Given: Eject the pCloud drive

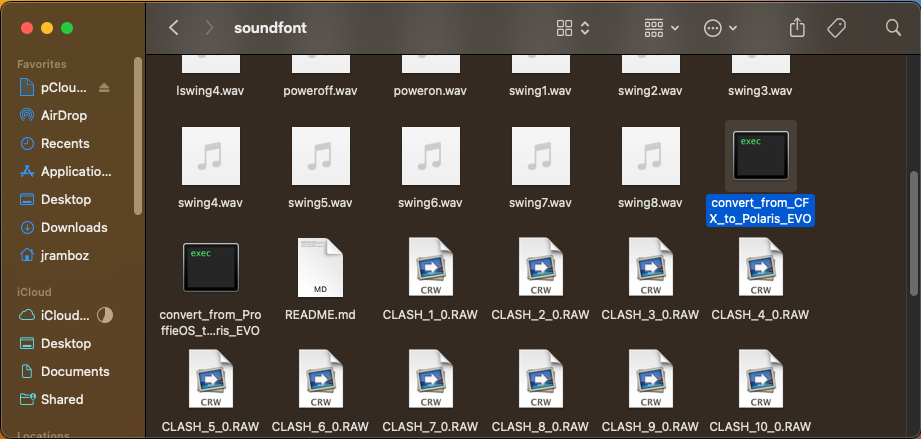Looking at the screenshot, I should pos(105,88).
